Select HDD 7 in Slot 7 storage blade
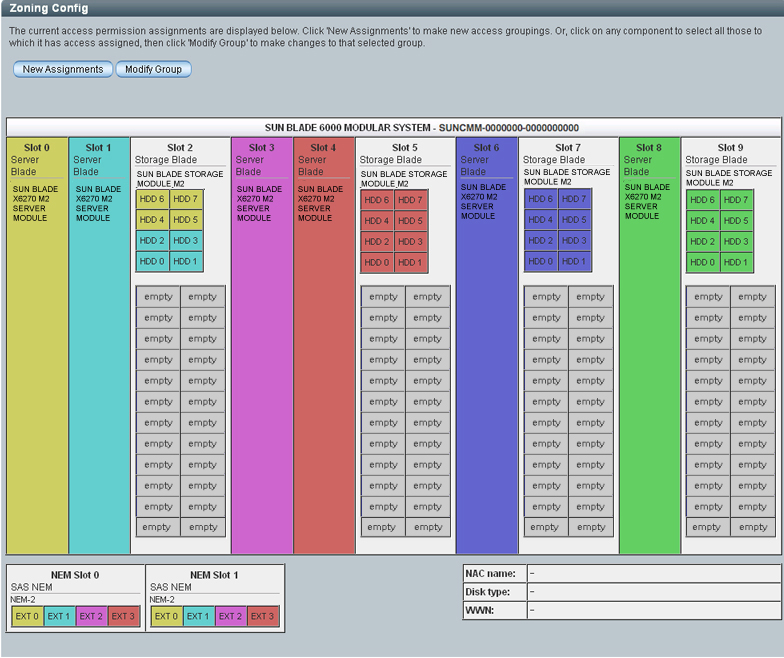 coord(574,199)
